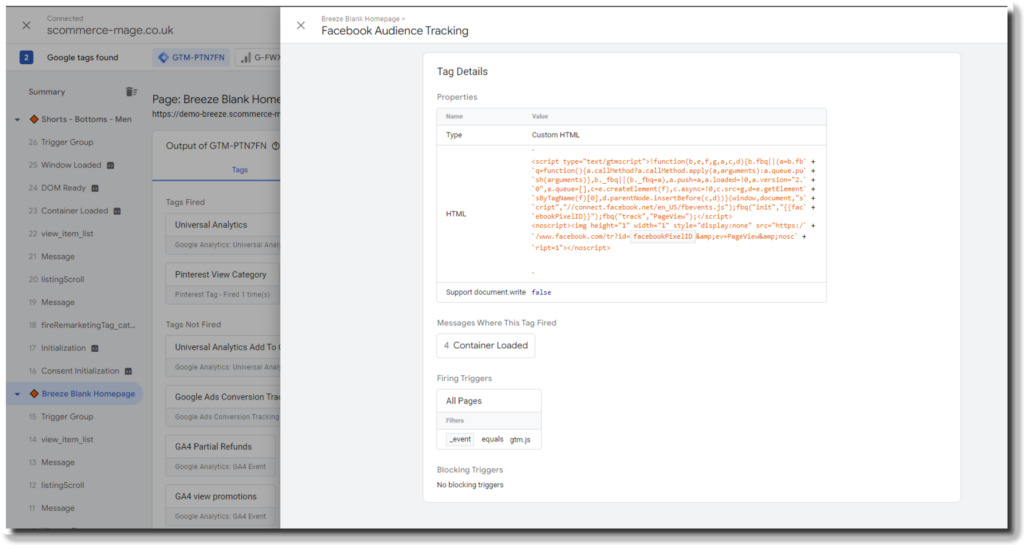Select event 19 Message

click(52, 302)
